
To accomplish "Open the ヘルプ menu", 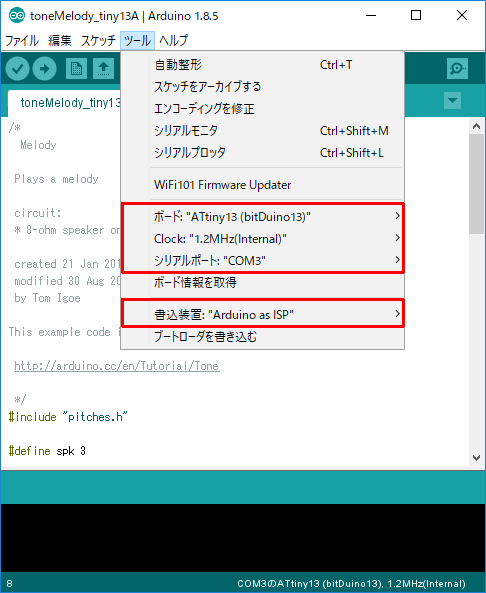I will click(x=173, y=40).
